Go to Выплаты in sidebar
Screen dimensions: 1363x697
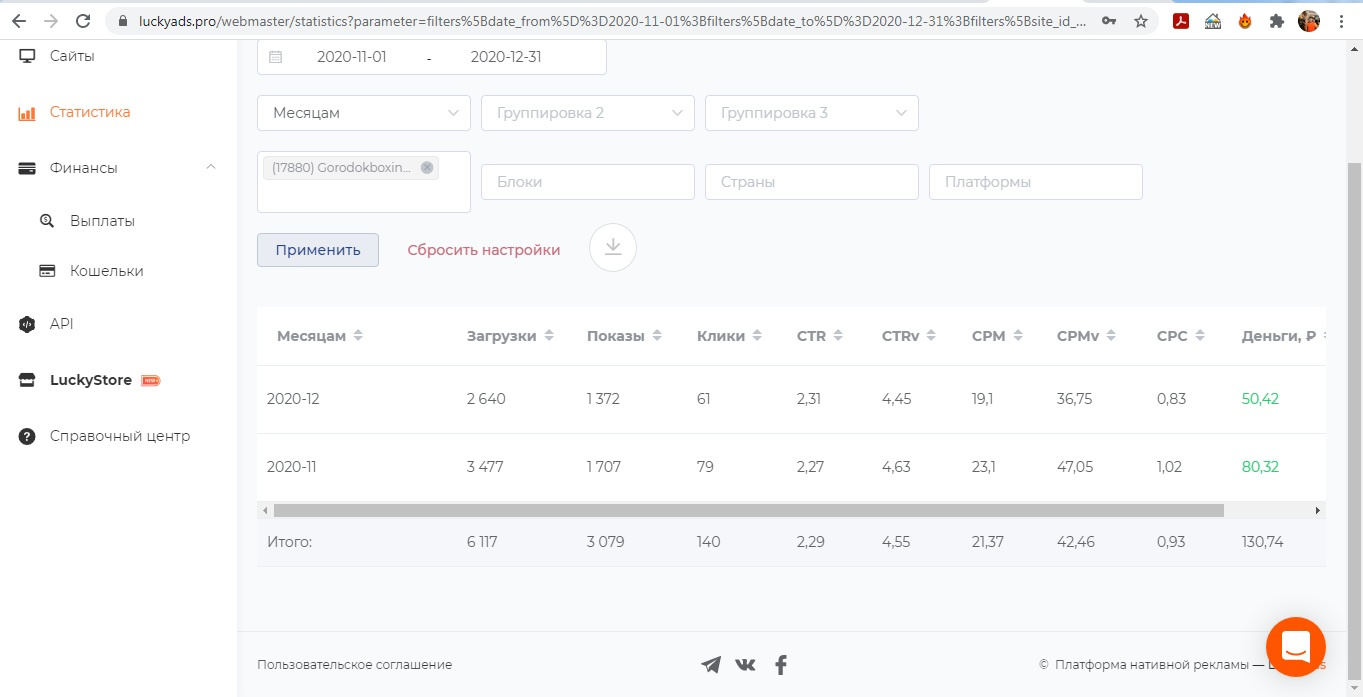click(x=102, y=221)
